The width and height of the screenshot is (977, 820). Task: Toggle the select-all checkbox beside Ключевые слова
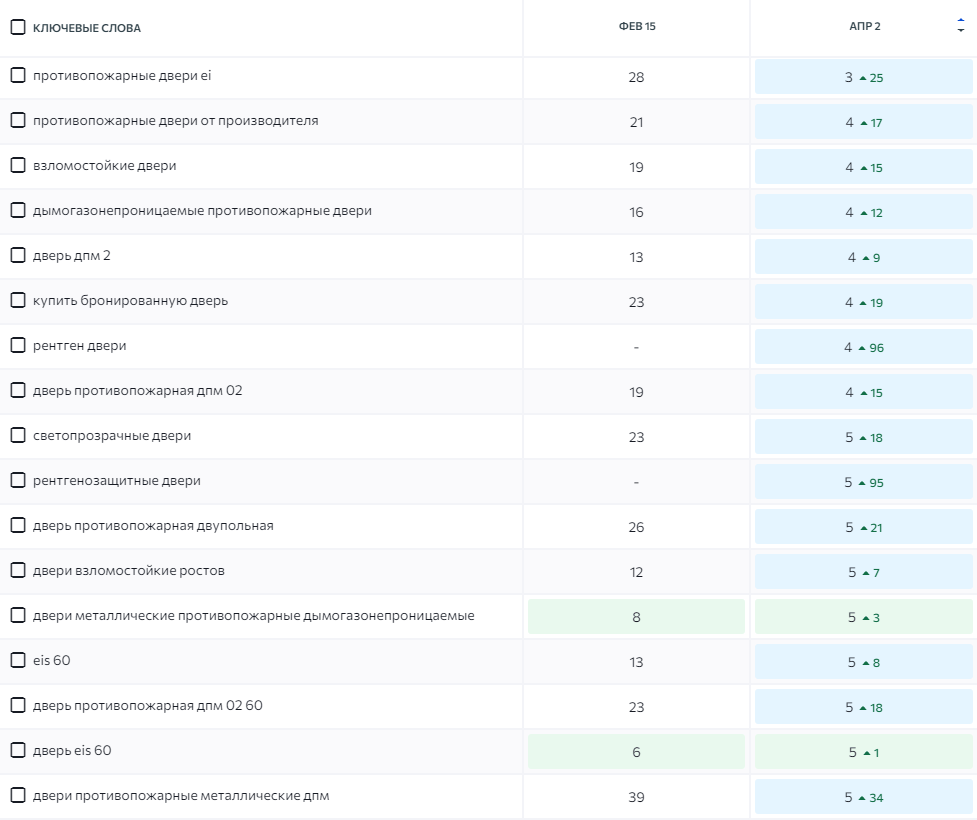tap(18, 27)
